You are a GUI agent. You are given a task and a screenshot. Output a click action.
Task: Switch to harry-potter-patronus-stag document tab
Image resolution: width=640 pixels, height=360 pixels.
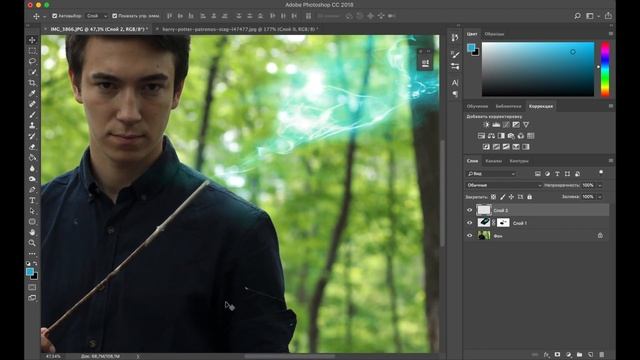[239, 29]
